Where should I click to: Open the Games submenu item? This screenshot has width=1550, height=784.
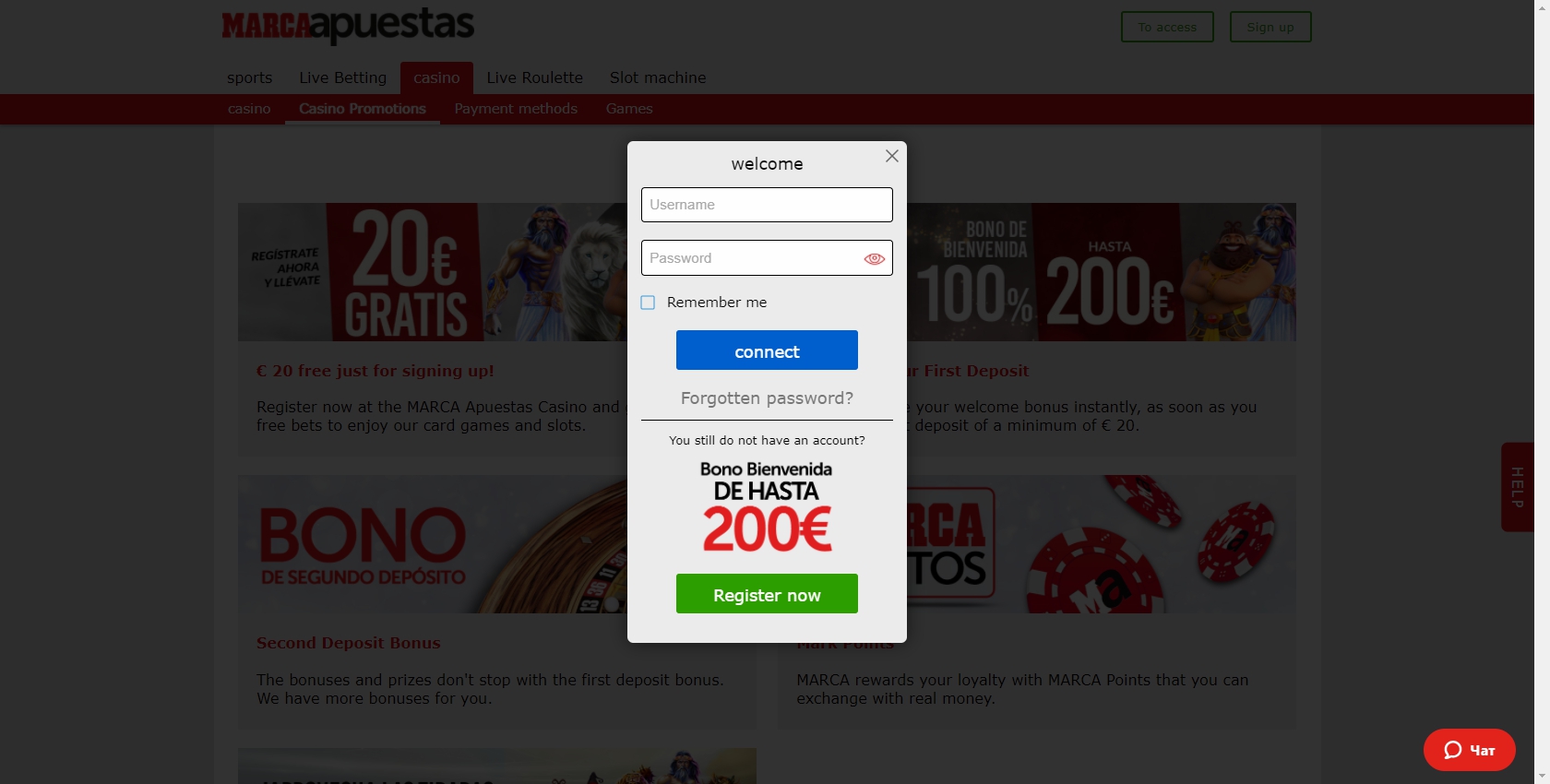tap(629, 109)
